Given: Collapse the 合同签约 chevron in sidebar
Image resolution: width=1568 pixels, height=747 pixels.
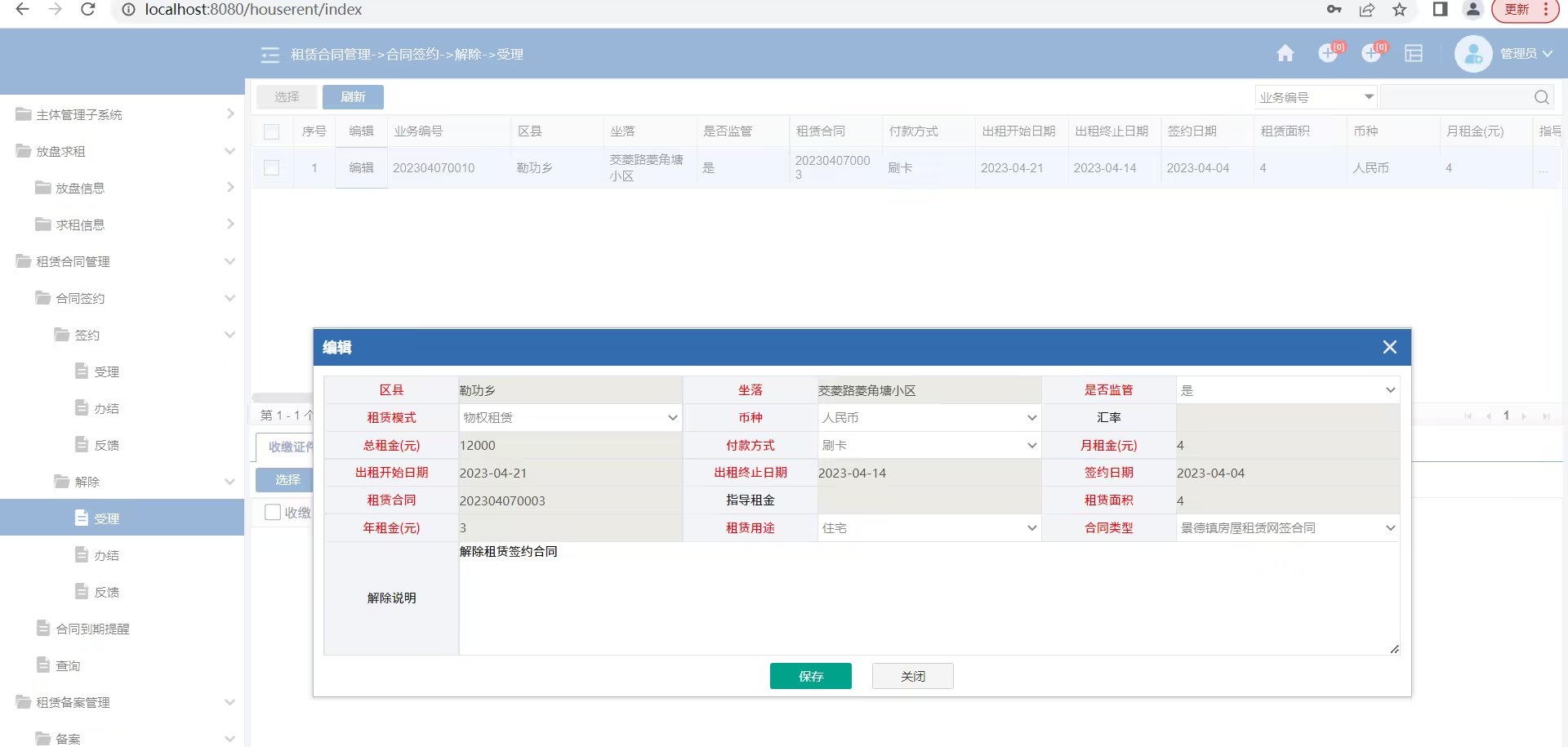Looking at the screenshot, I should point(229,298).
